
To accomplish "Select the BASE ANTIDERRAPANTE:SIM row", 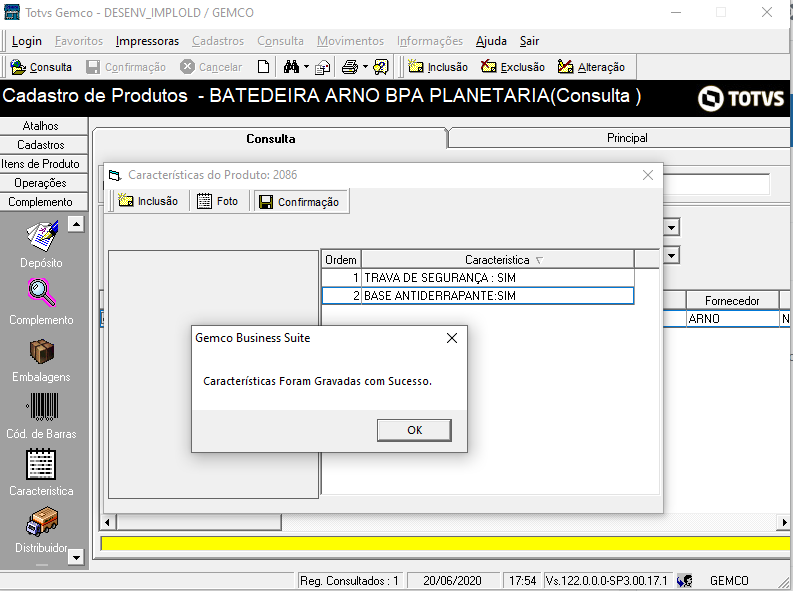I will (x=478, y=296).
